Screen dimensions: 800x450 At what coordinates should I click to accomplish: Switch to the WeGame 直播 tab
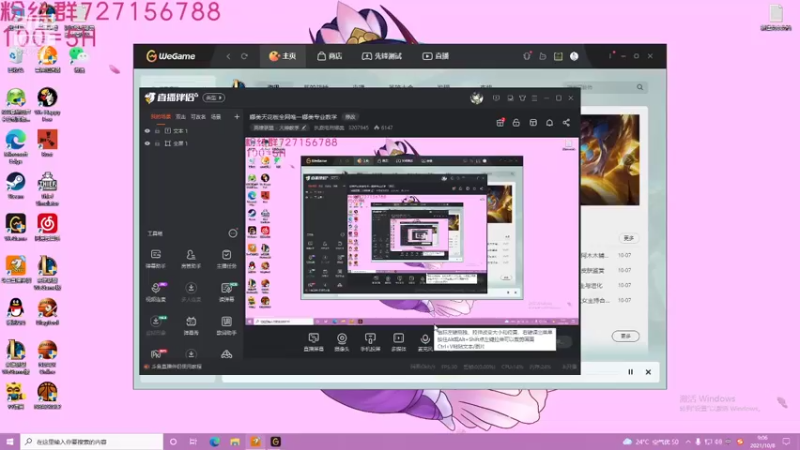(435, 56)
